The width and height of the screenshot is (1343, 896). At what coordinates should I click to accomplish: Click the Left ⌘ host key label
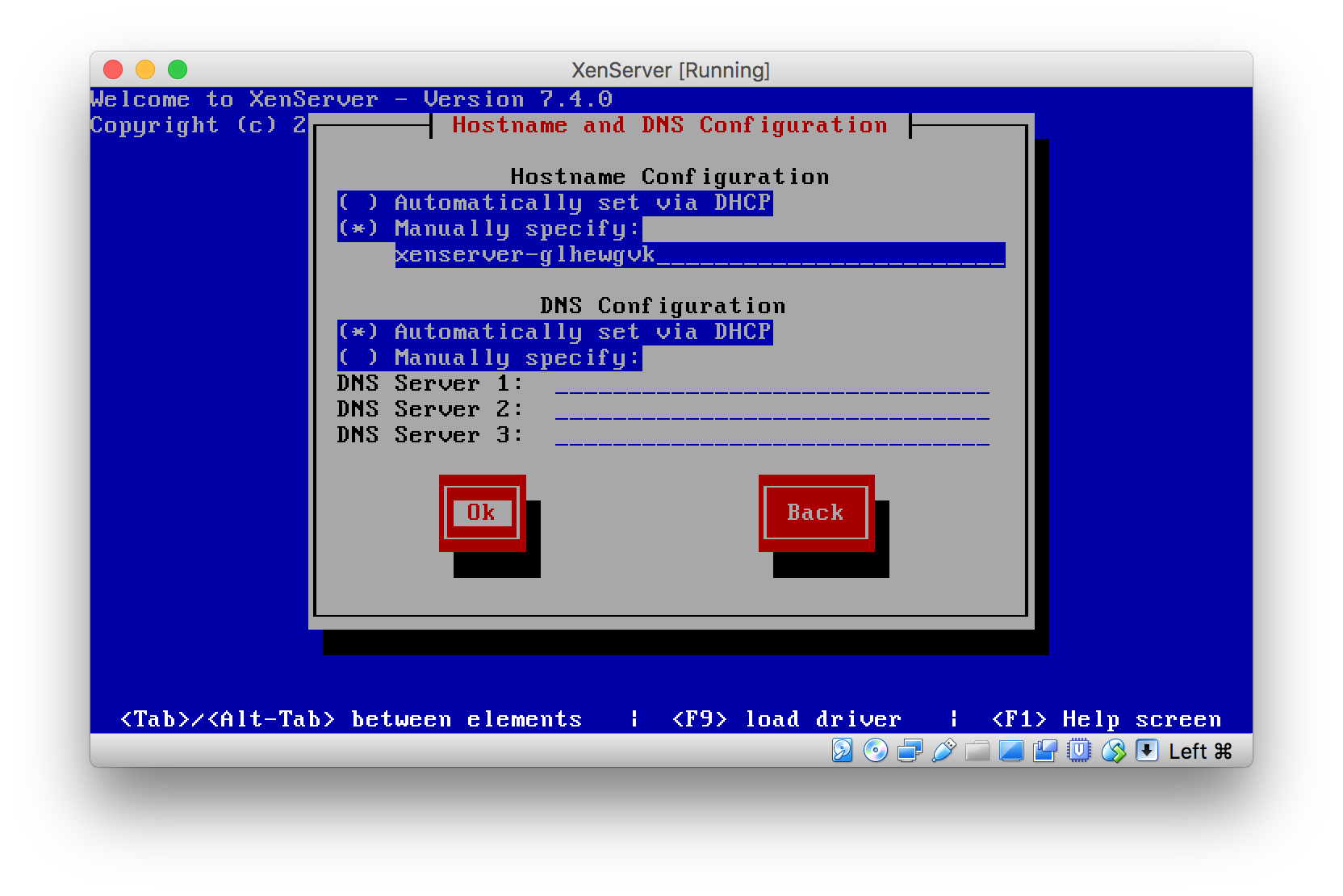point(1200,752)
